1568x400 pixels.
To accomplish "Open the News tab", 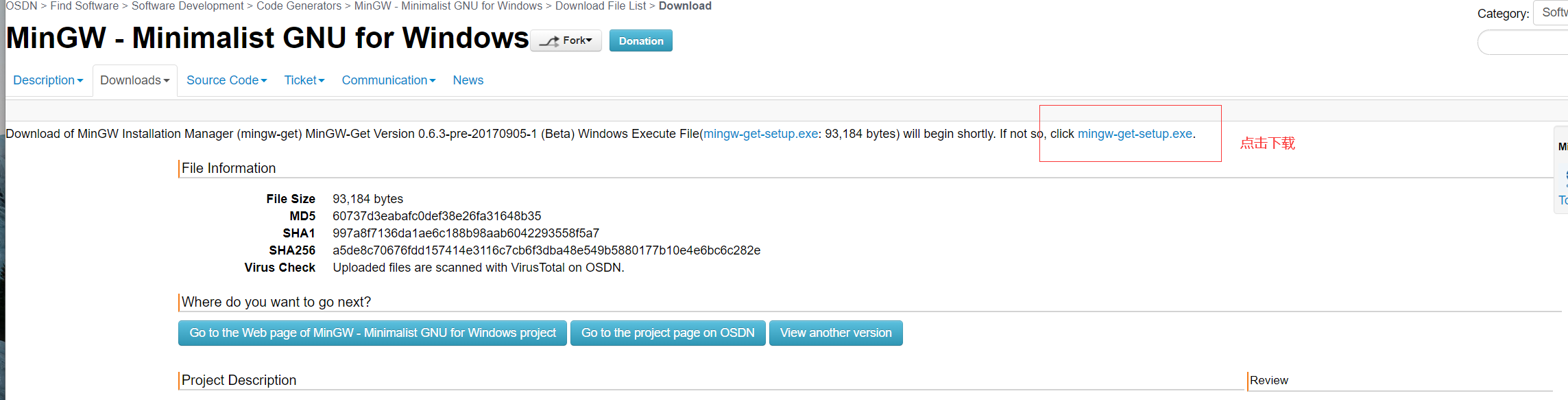I will coord(468,80).
